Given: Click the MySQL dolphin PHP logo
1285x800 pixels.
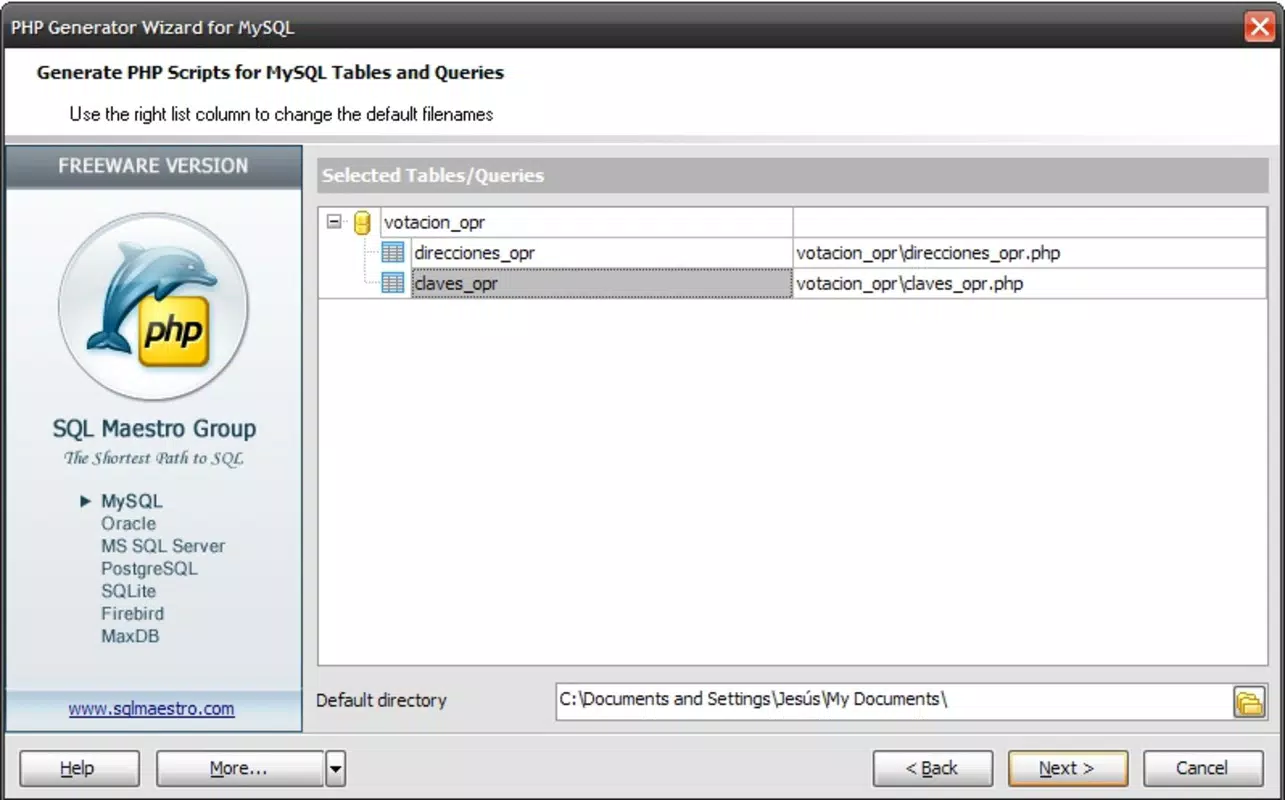Looking at the screenshot, I should 154,308.
